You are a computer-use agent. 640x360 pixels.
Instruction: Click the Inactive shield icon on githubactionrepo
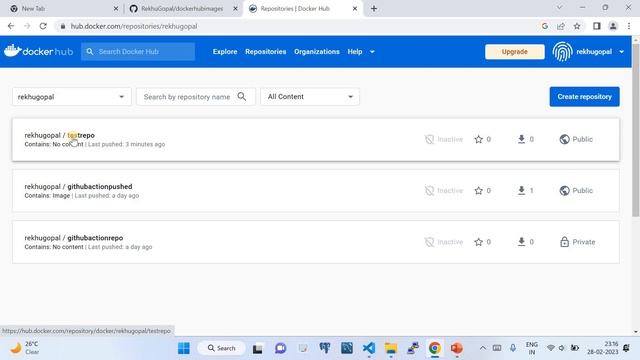(x=429, y=242)
